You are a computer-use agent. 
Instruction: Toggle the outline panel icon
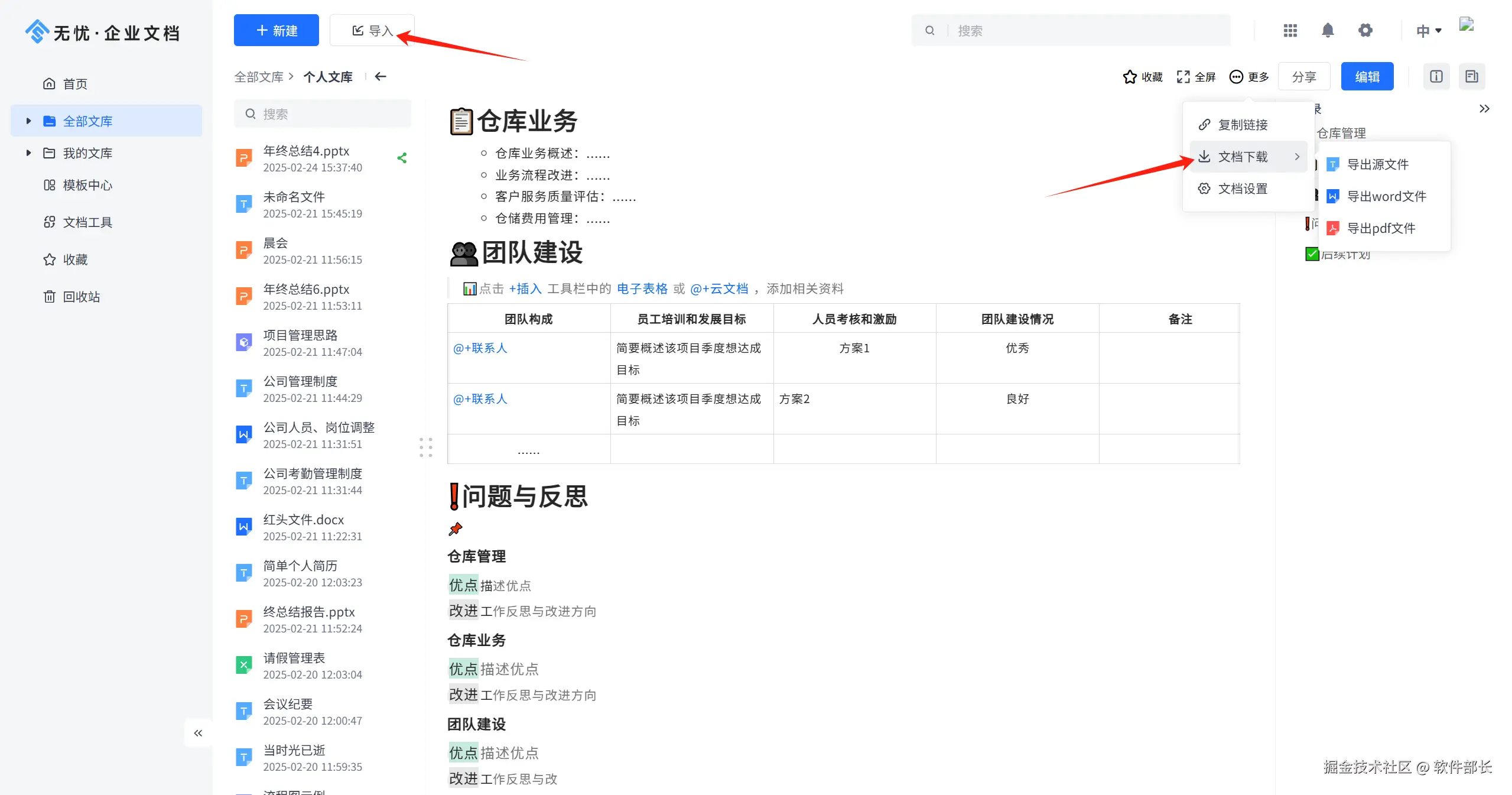pos(1471,76)
